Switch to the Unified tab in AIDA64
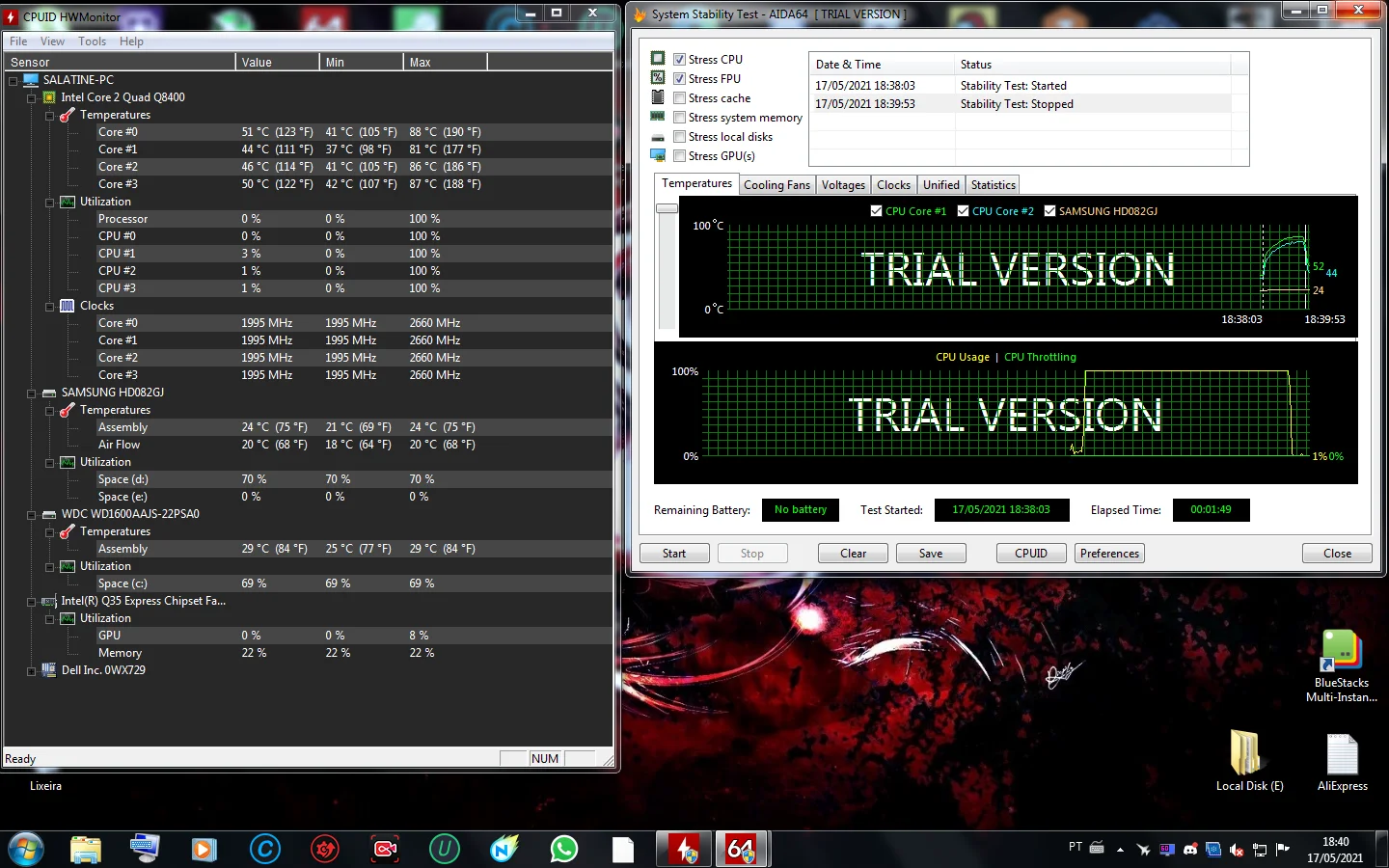This screenshot has height=868, width=1389. tap(940, 185)
